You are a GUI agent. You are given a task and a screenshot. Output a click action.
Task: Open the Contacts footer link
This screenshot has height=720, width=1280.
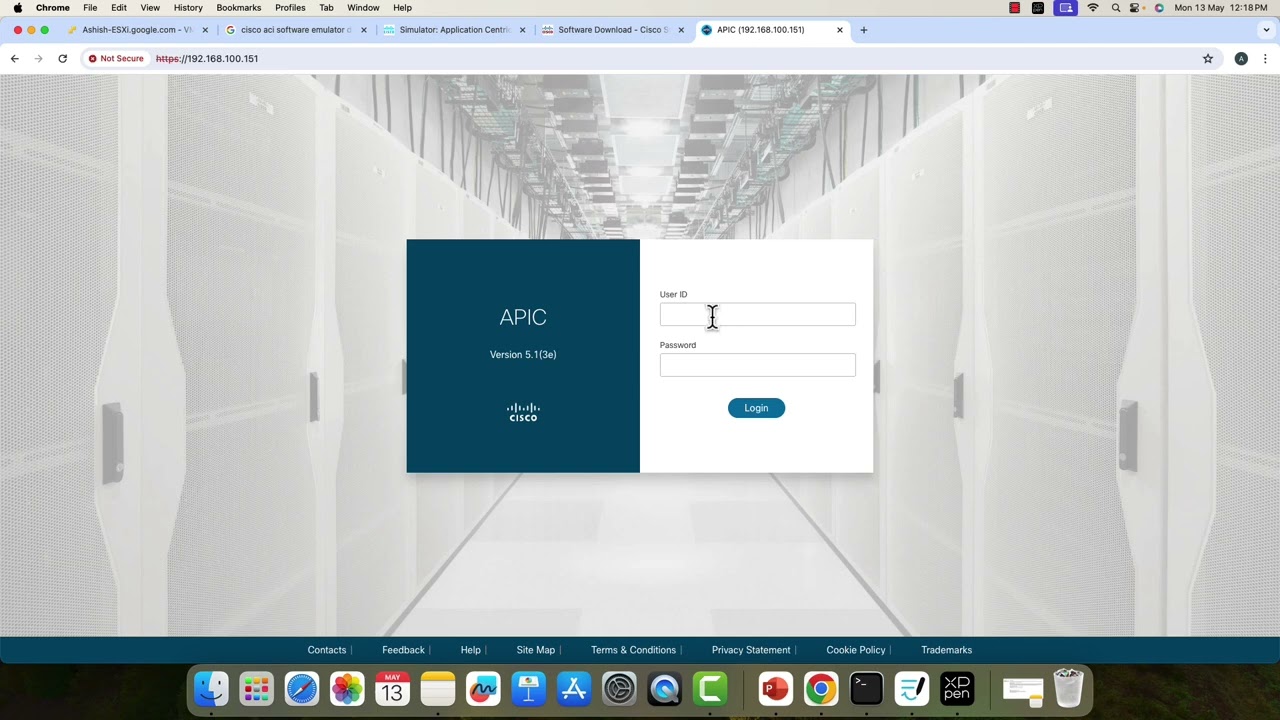click(x=327, y=650)
